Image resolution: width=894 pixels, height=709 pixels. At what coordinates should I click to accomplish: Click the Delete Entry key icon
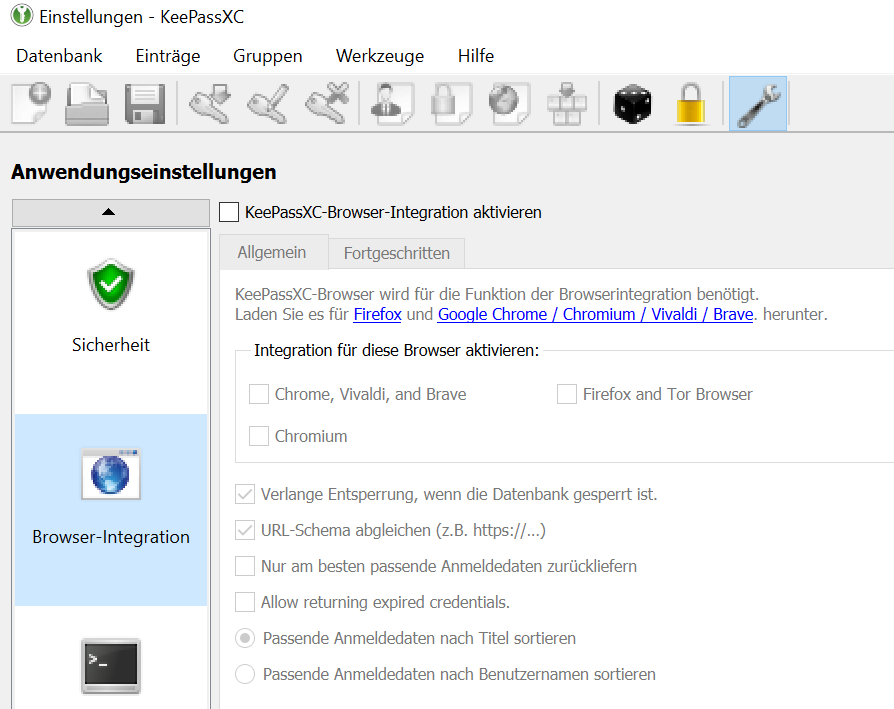(327, 103)
